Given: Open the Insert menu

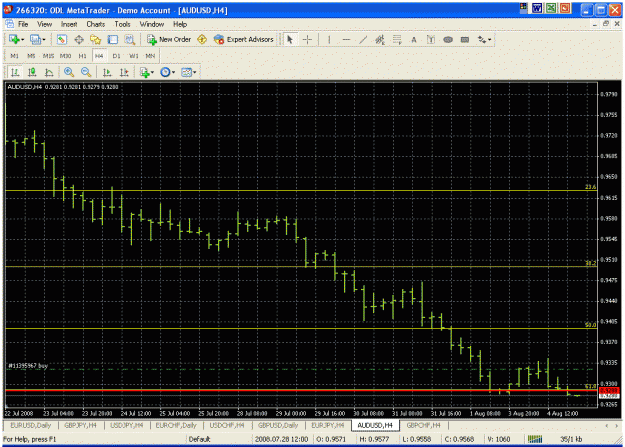Looking at the screenshot, I should pos(69,24).
